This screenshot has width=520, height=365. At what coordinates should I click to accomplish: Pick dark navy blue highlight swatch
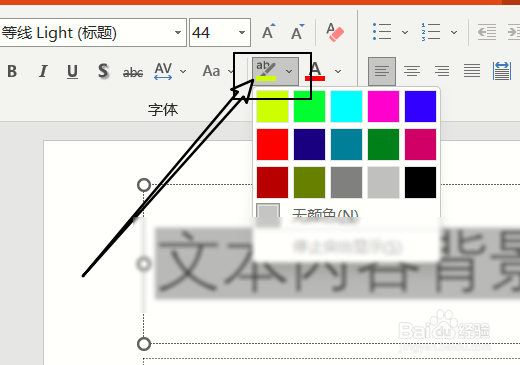[x=310, y=144]
